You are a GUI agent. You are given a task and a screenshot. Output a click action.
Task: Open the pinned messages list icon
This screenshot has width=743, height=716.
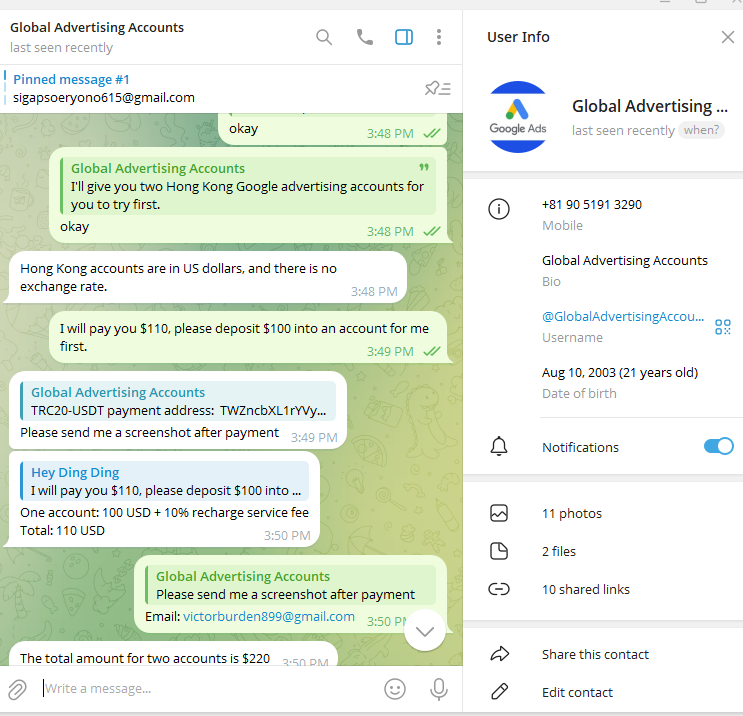tap(437, 88)
